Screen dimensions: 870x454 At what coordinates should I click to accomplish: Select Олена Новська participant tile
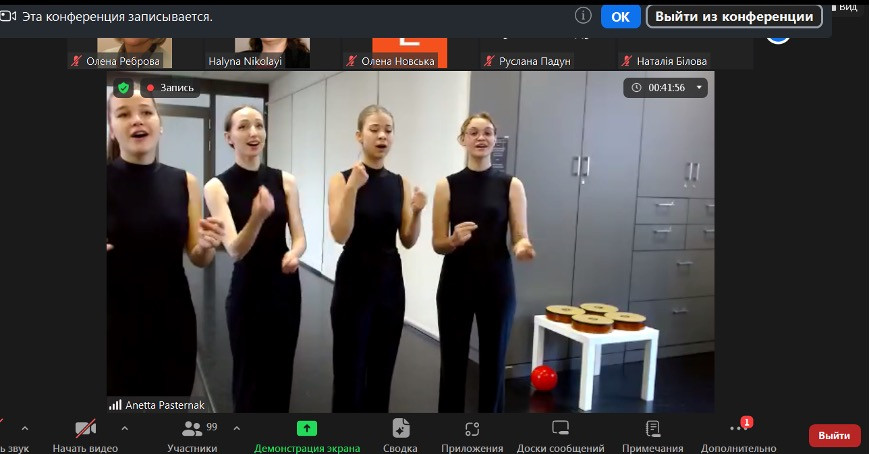point(409,53)
